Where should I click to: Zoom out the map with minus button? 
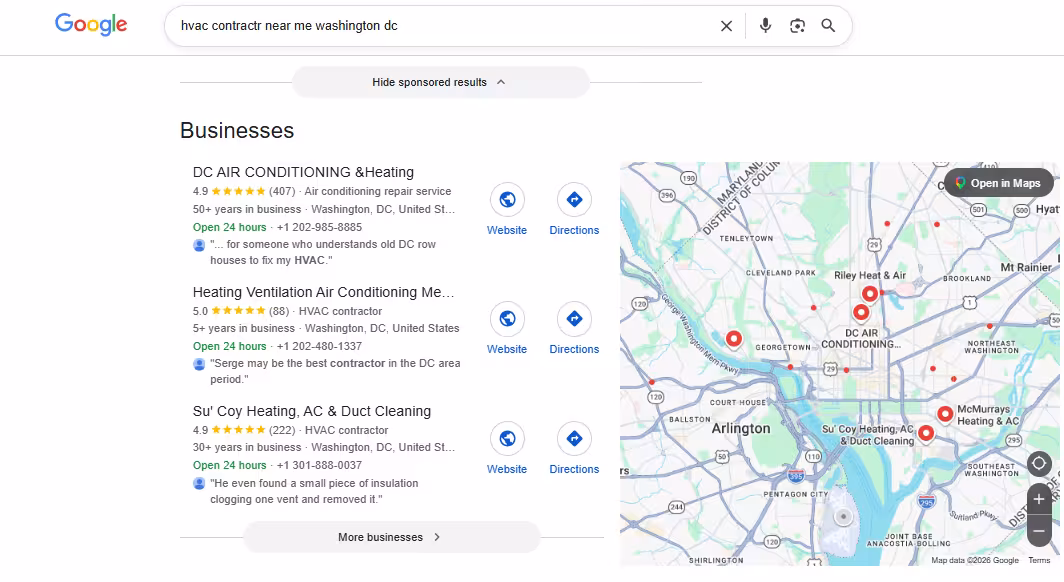[1039, 531]
